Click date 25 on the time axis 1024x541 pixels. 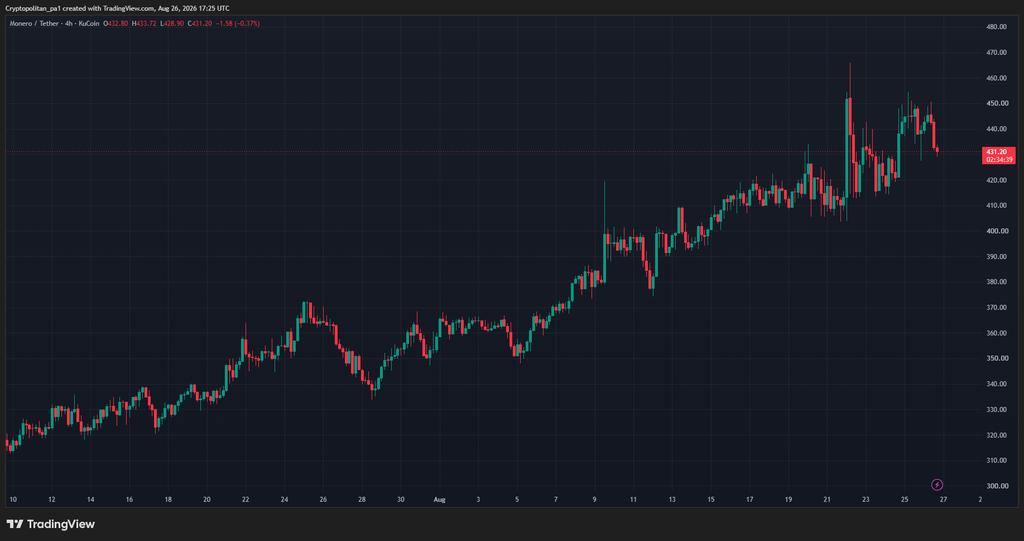[x=904, y=499]
